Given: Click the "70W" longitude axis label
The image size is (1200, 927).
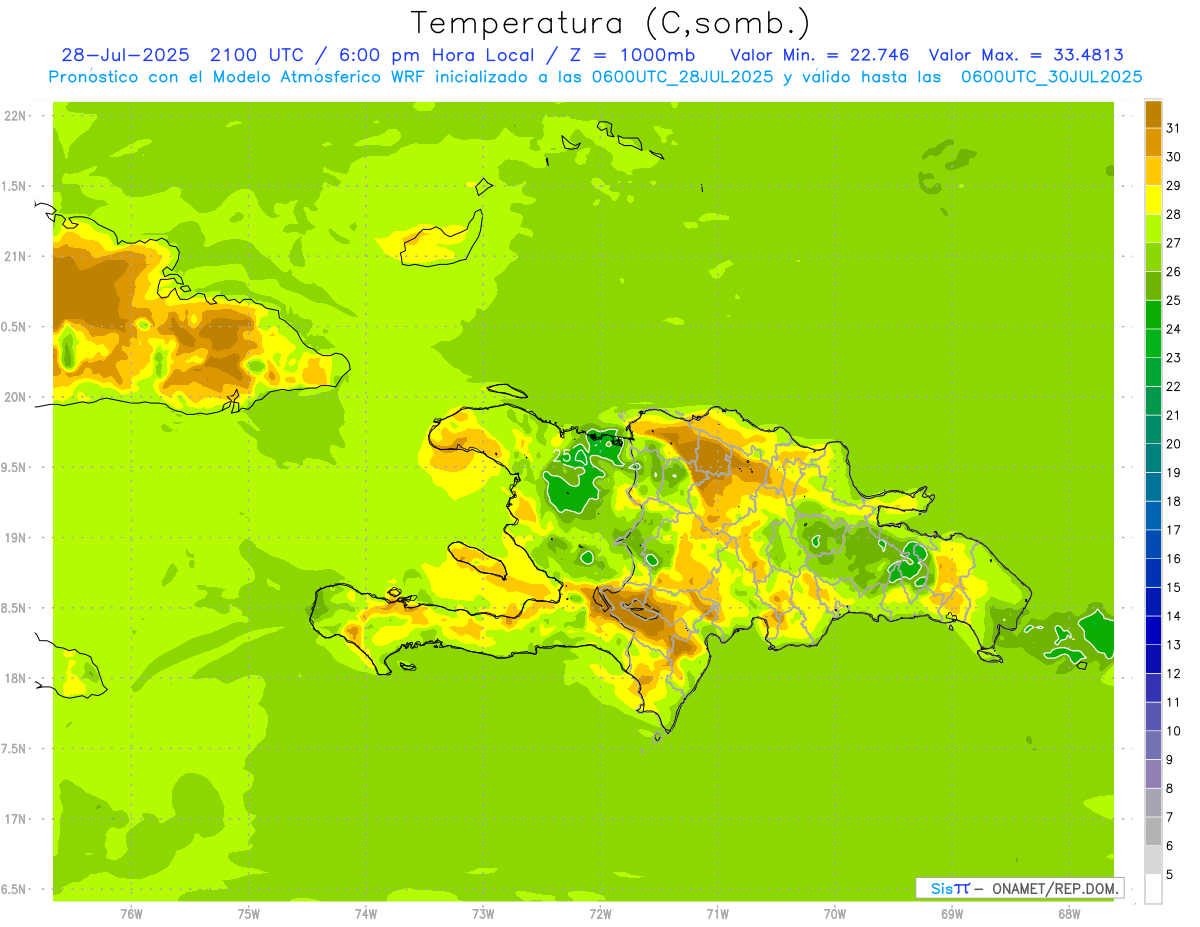Looking at the screenshot, I should [835, 913].
